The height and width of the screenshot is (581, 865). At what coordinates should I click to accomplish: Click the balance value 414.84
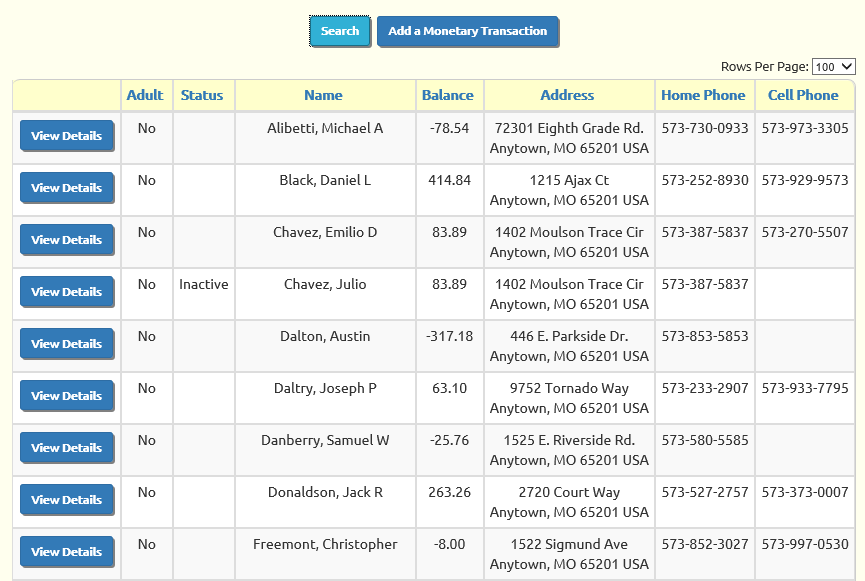(450, 180)
